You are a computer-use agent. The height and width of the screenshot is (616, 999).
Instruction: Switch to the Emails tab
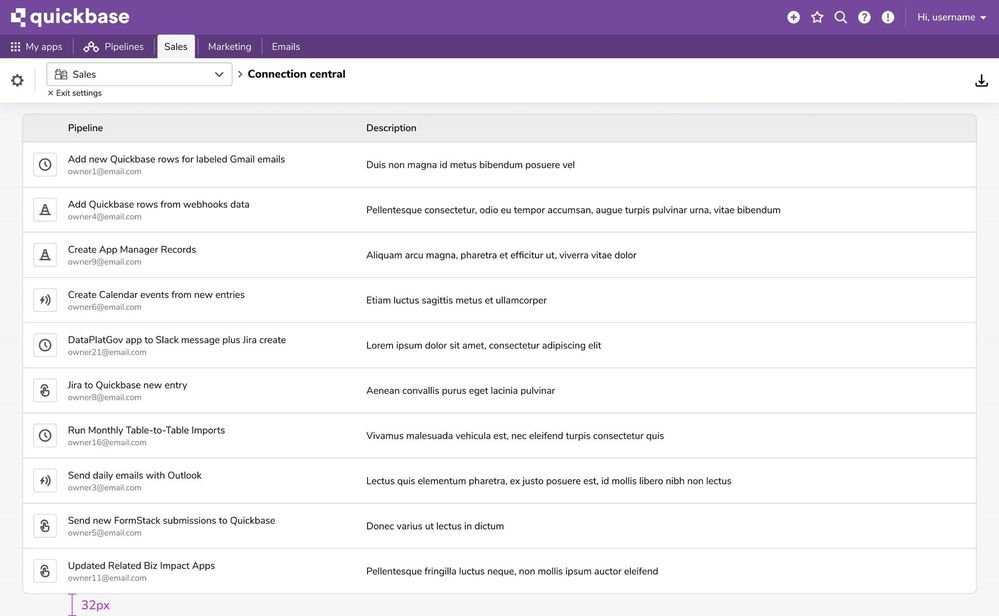coord(285,47)
